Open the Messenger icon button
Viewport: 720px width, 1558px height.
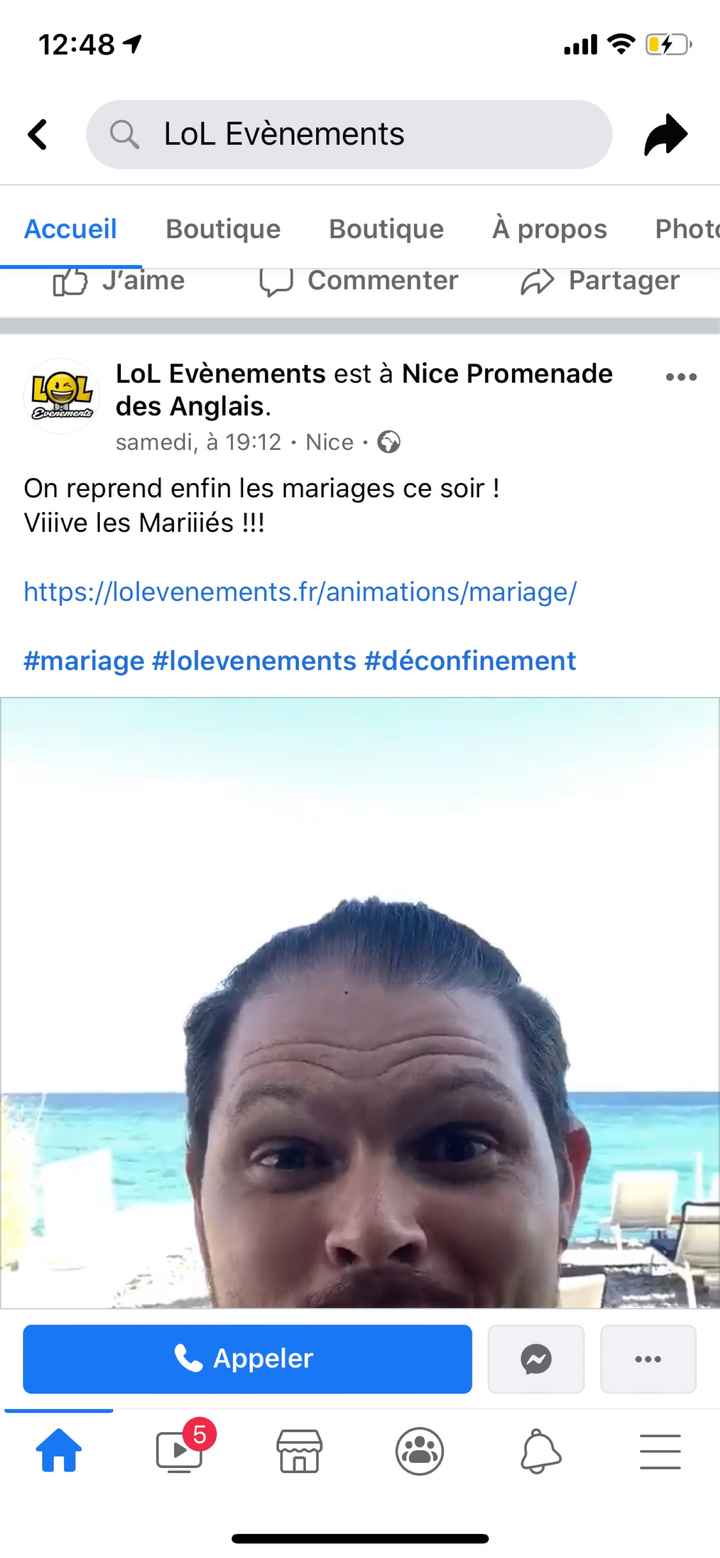[536, 1358]
